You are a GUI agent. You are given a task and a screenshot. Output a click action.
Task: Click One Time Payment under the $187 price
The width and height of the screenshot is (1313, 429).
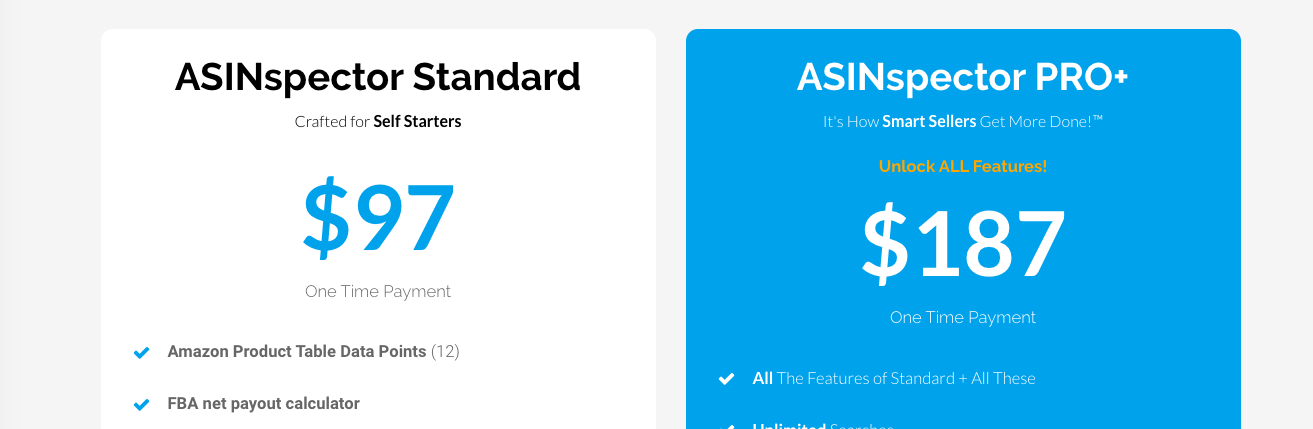(963, 318)
